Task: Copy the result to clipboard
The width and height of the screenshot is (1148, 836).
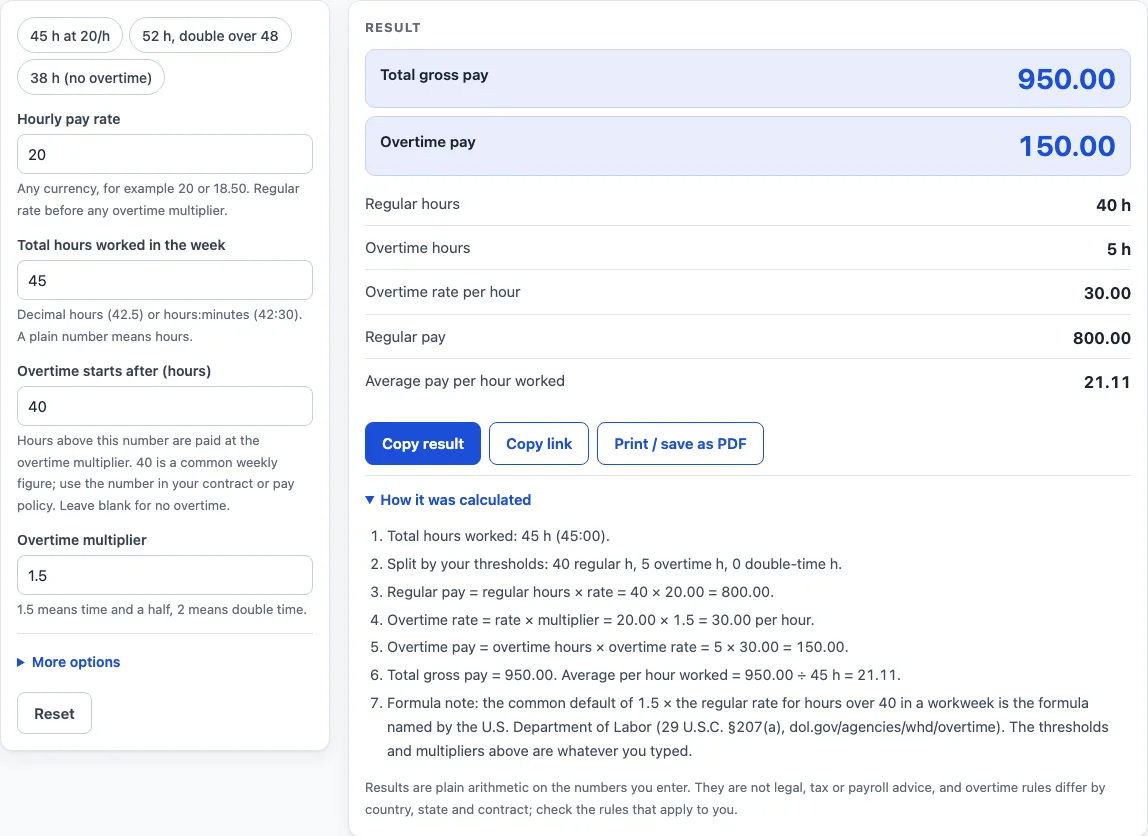Action: pyautogui.click(x=423, y=444)
